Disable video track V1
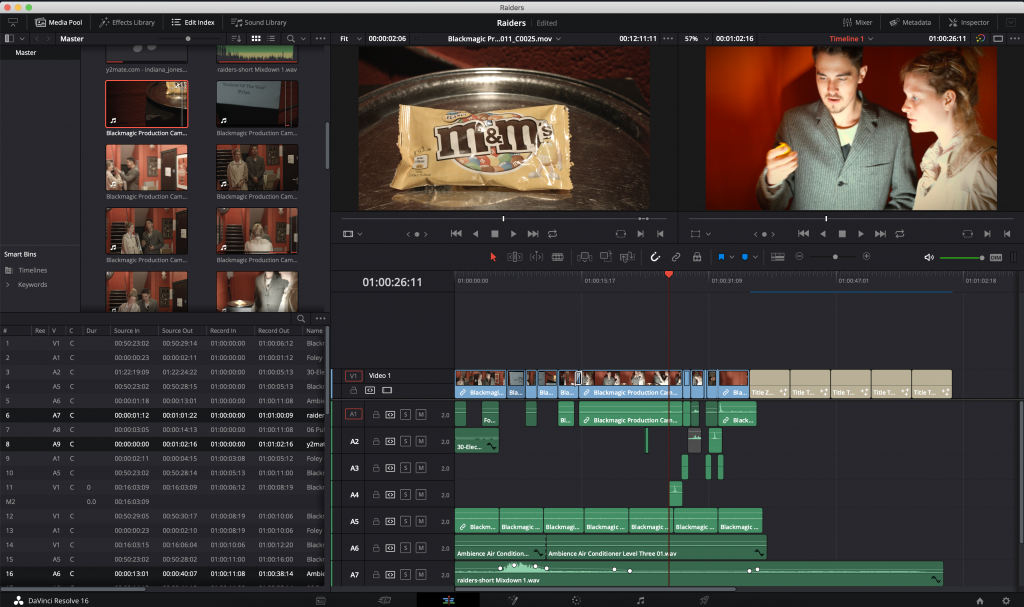The image size is (1024, 607). click(387, 390)
